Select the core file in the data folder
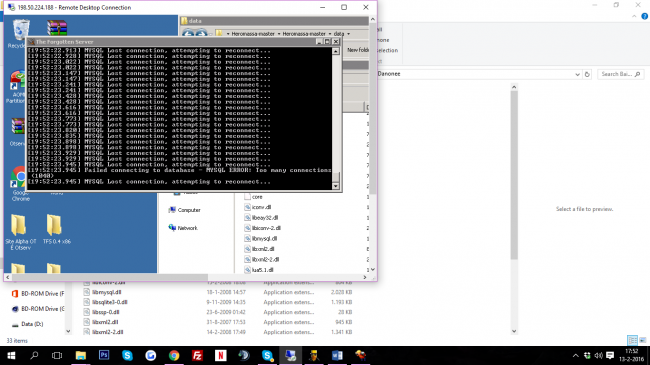This screenshot has width=650, height=365. (x=253, y=197)
